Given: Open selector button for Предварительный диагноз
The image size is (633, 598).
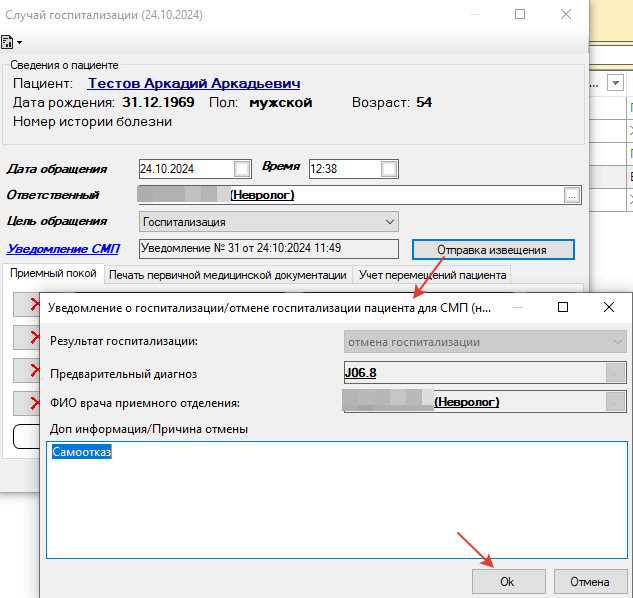Looking at the screenshot, I should tap(616, 373).
